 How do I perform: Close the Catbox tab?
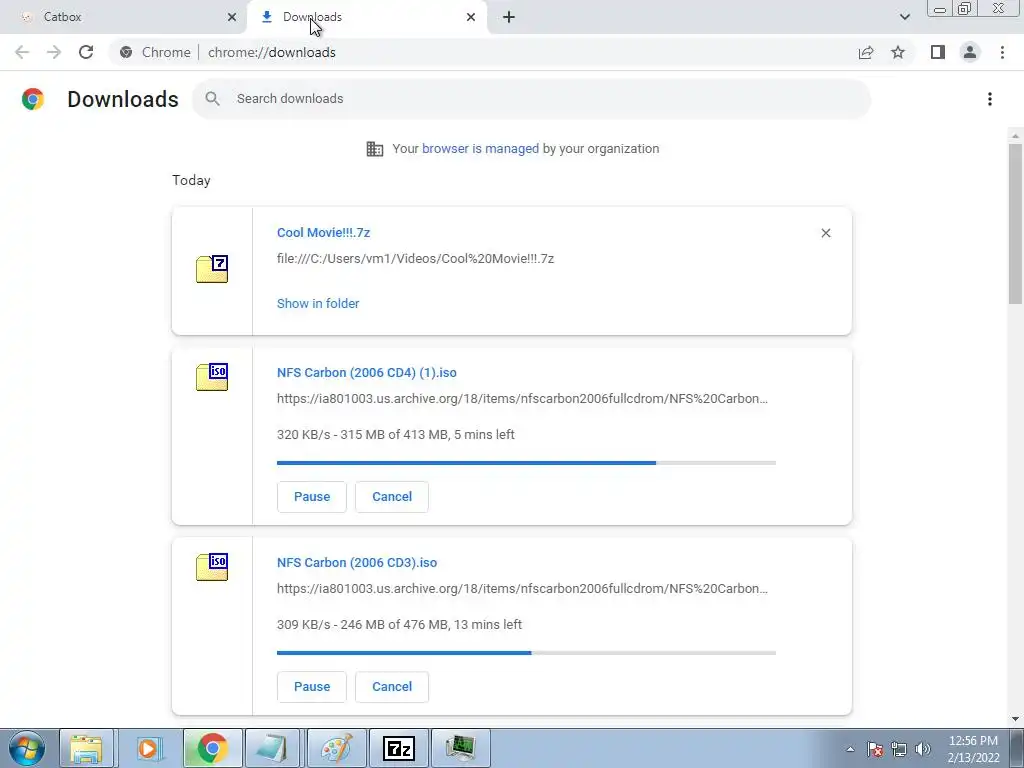tap(232, 17)
